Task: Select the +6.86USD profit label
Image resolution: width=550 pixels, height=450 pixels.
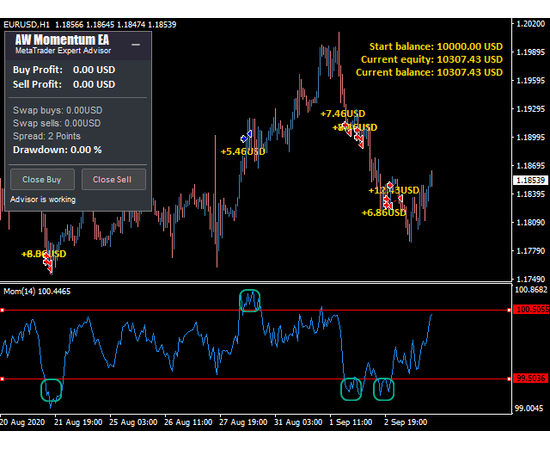Action: [384, 213]
